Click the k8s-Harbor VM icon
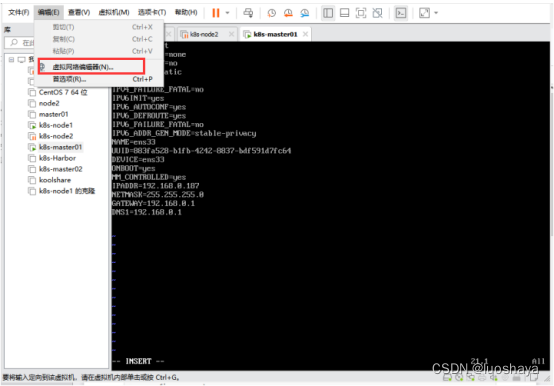The width and height of the screenshot is (554, 386). click(32, 158)
